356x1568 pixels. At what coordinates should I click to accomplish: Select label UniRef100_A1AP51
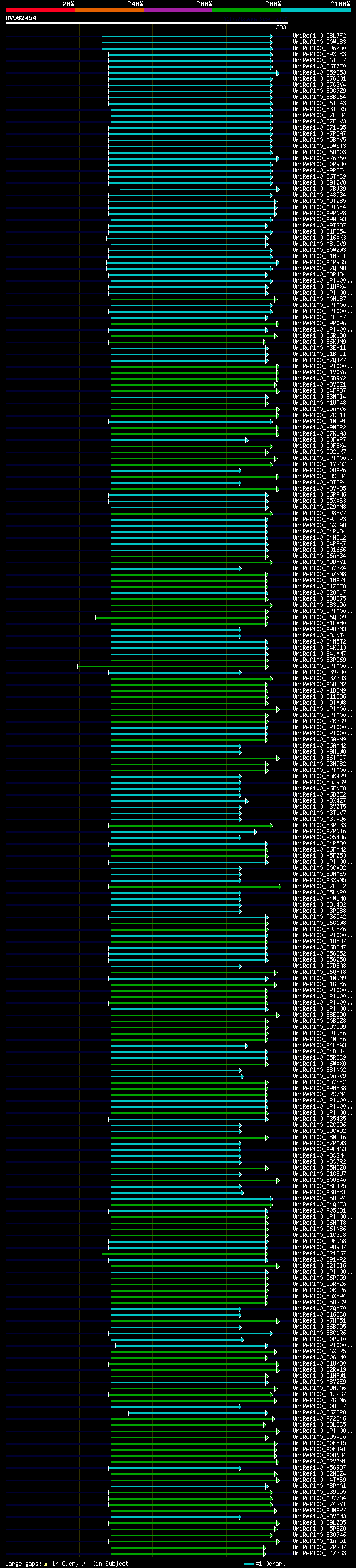319,1541
